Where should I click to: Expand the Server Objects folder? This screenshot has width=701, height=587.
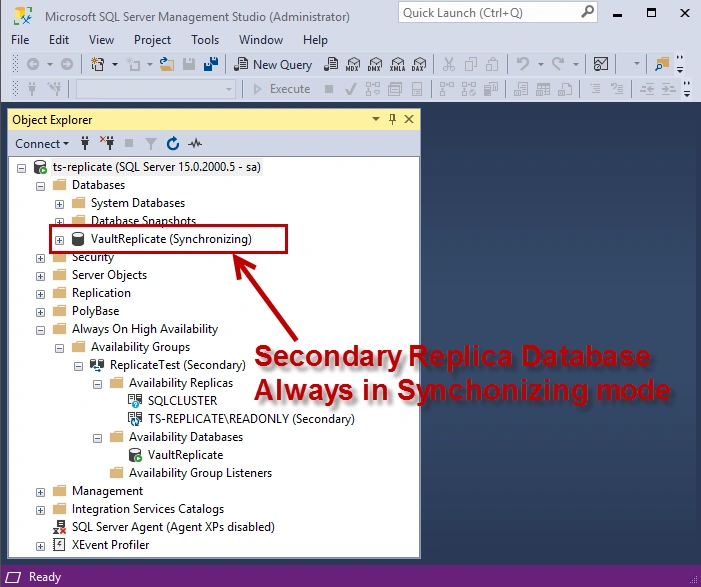pos(40,276)
